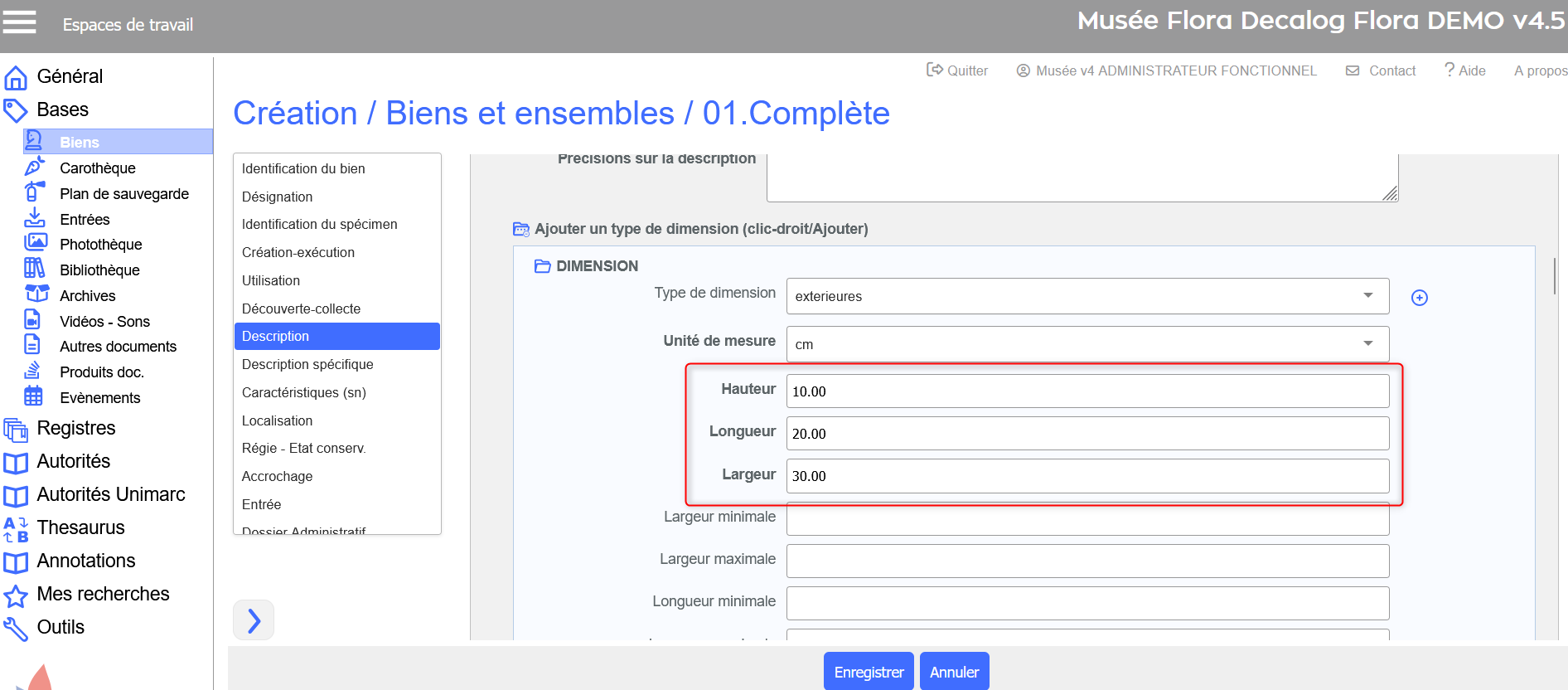This screenshot has width=1568, height=690.
Task: Click the Enregistrer button
Action: [x=868, y=672]
